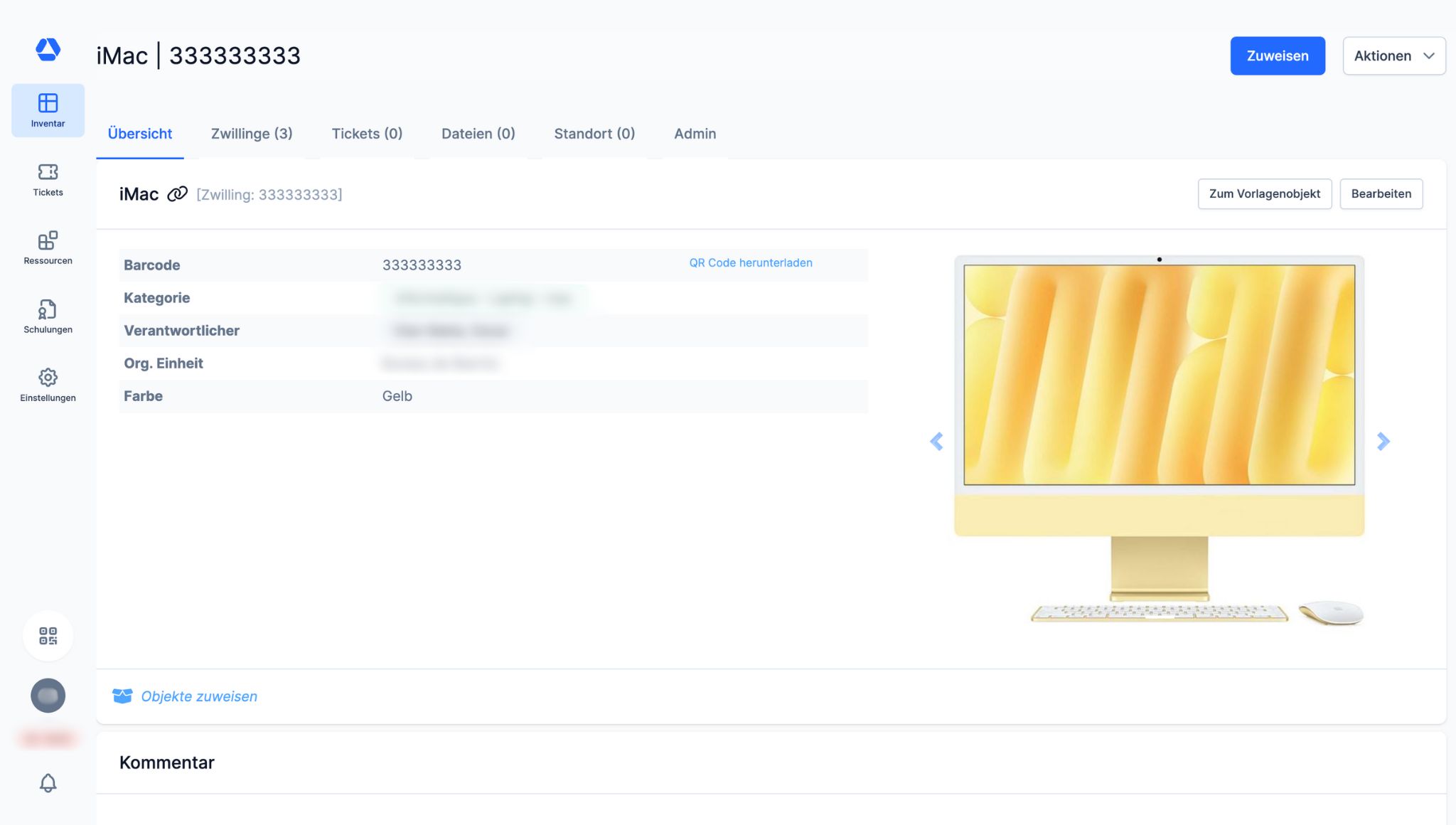Click the QR code scanner icon
1456x825 pixels.
click(48, 636)
